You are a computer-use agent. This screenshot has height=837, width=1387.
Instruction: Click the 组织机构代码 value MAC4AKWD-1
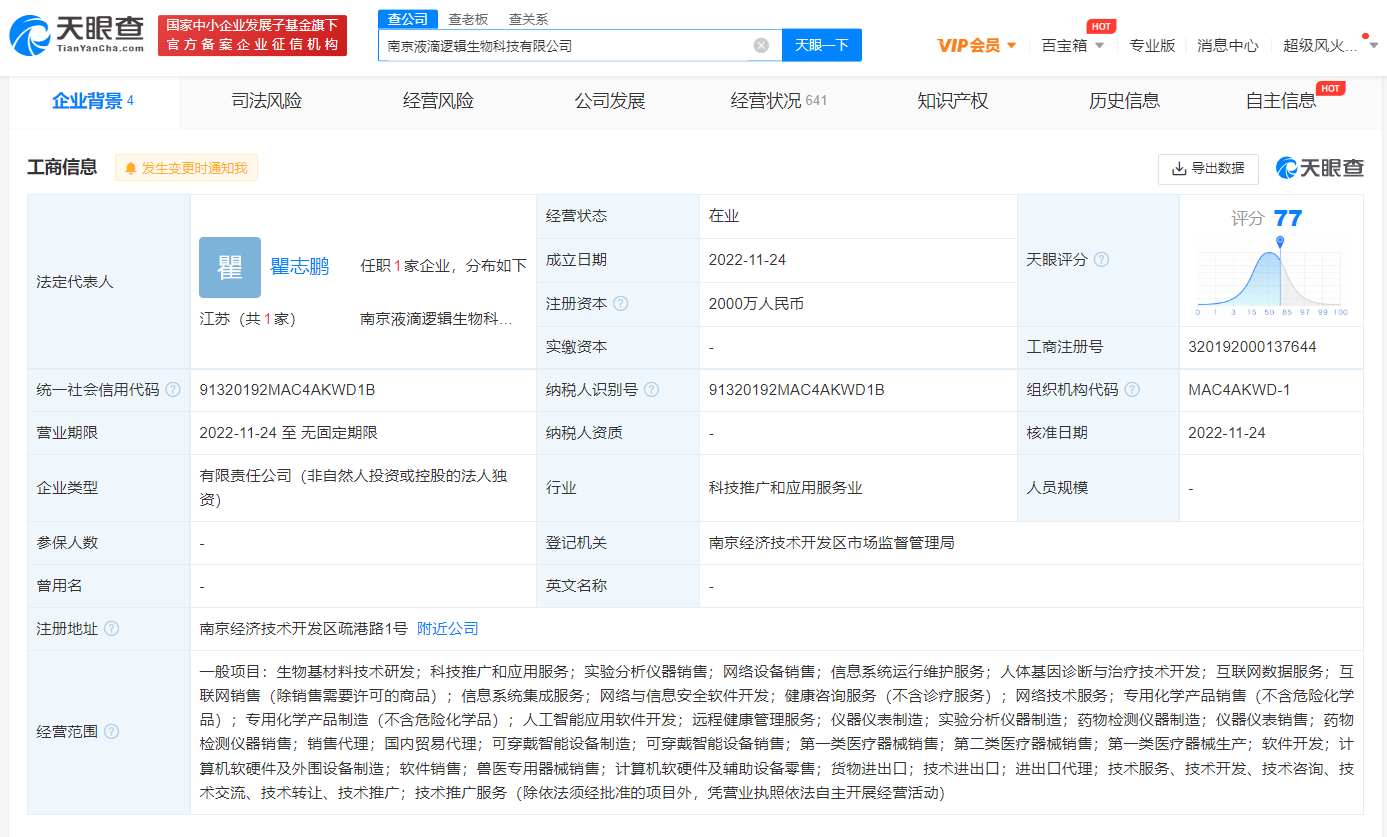click(1239, 390)
